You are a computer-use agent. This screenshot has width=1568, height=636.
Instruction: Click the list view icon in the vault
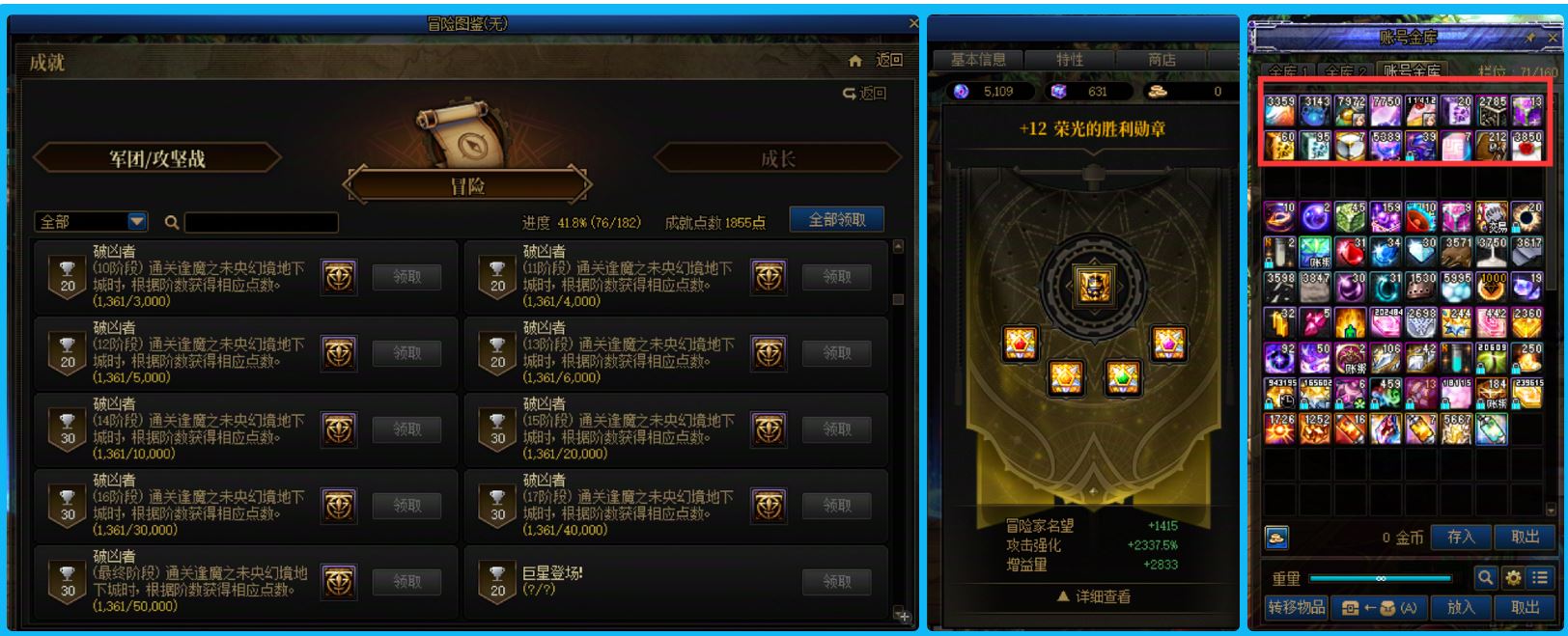click(x=1539, y=578)
